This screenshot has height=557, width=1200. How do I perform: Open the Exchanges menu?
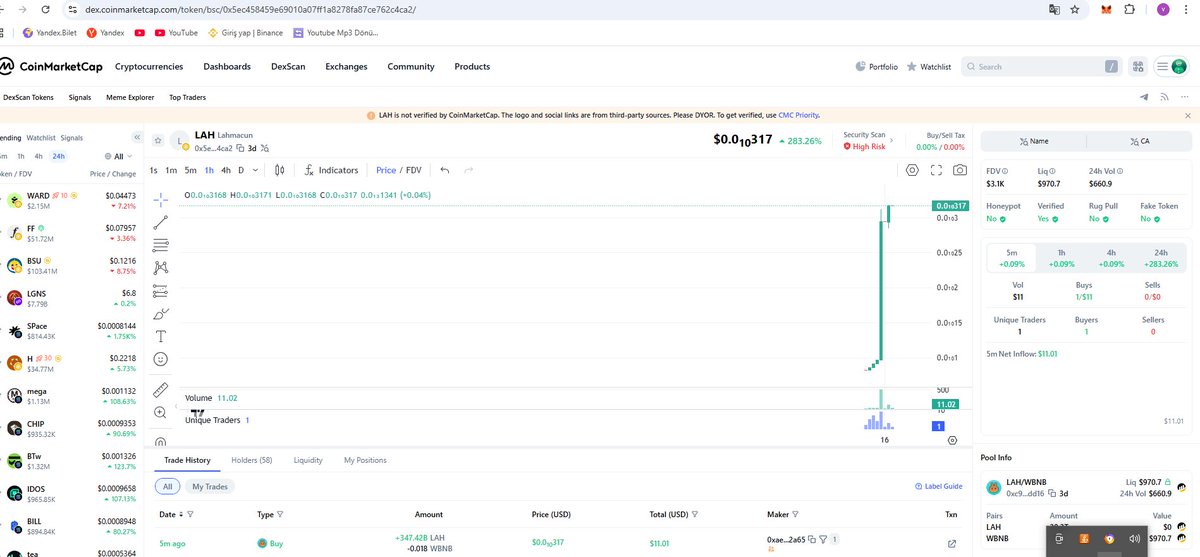(346, 67)
